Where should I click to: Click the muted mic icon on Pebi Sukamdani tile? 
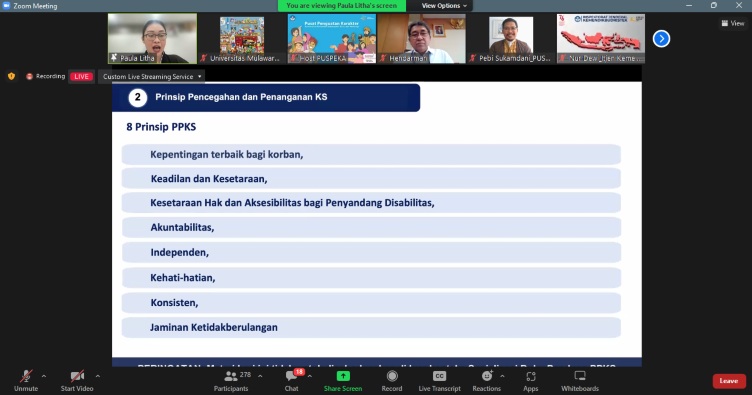click(473, 58)
